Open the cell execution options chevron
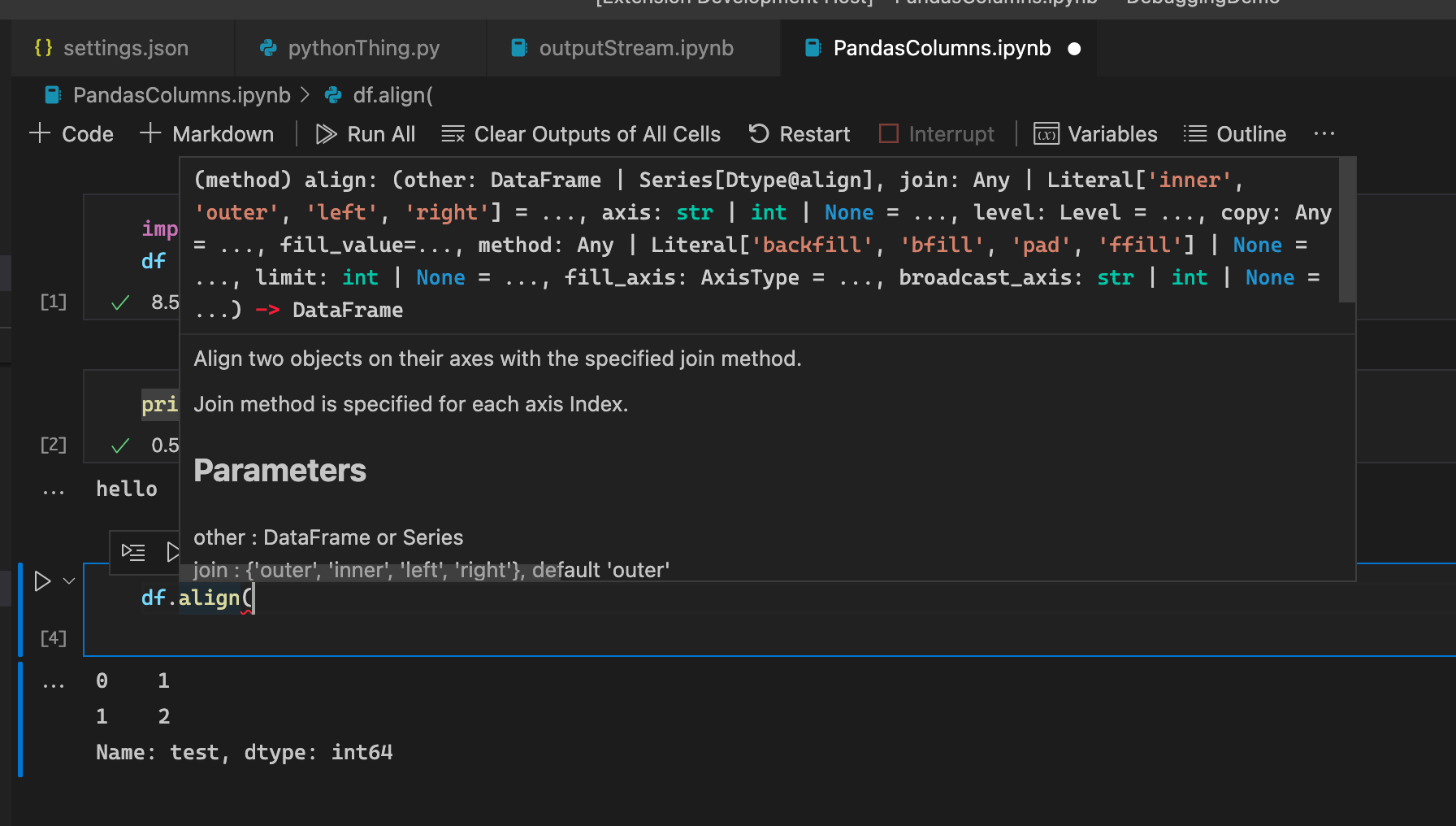The width and height of the screenshot is (1456, 826). [69, 580]
